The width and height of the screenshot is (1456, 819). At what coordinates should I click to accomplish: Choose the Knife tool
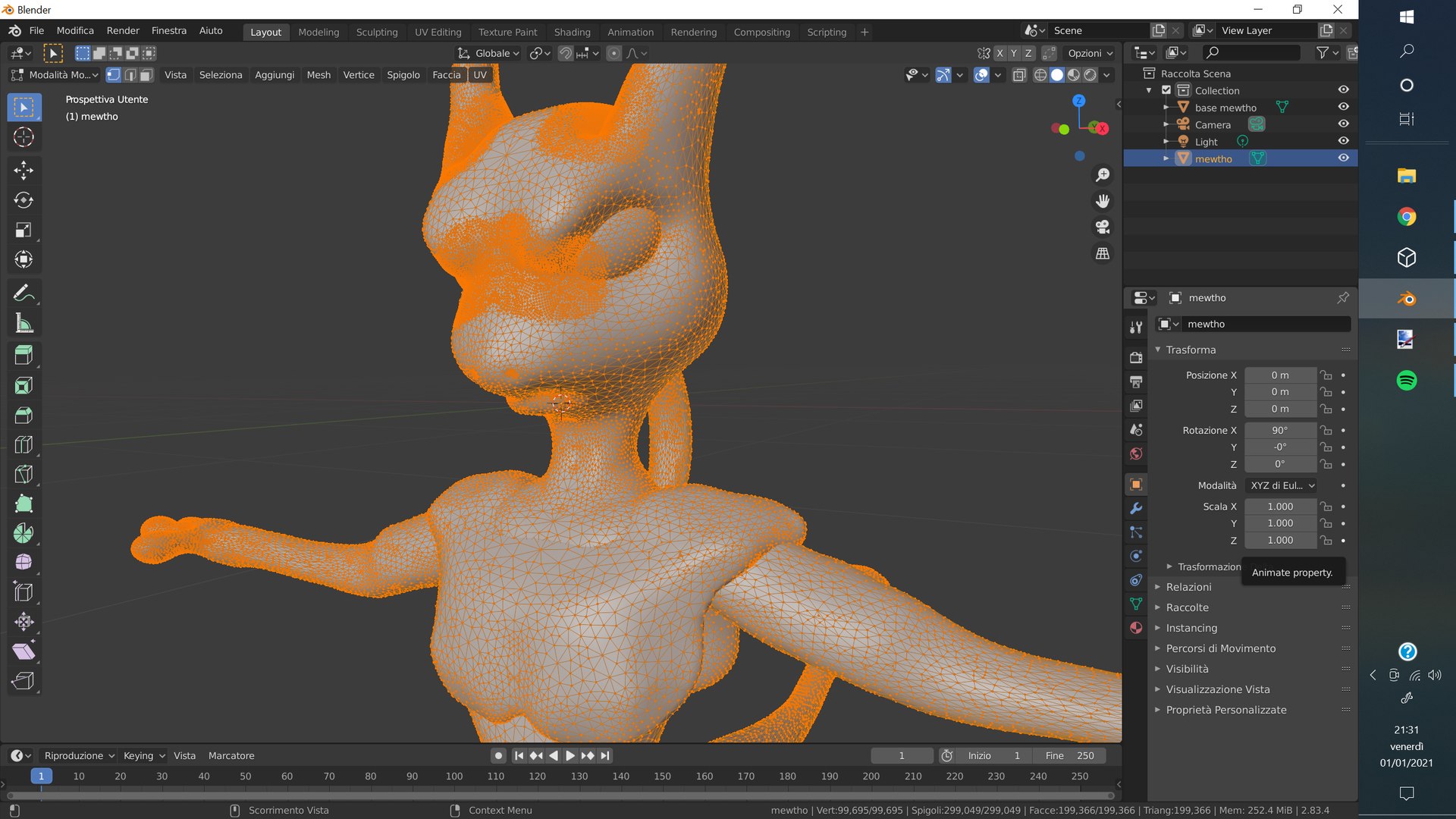click(x=24, y=474)
